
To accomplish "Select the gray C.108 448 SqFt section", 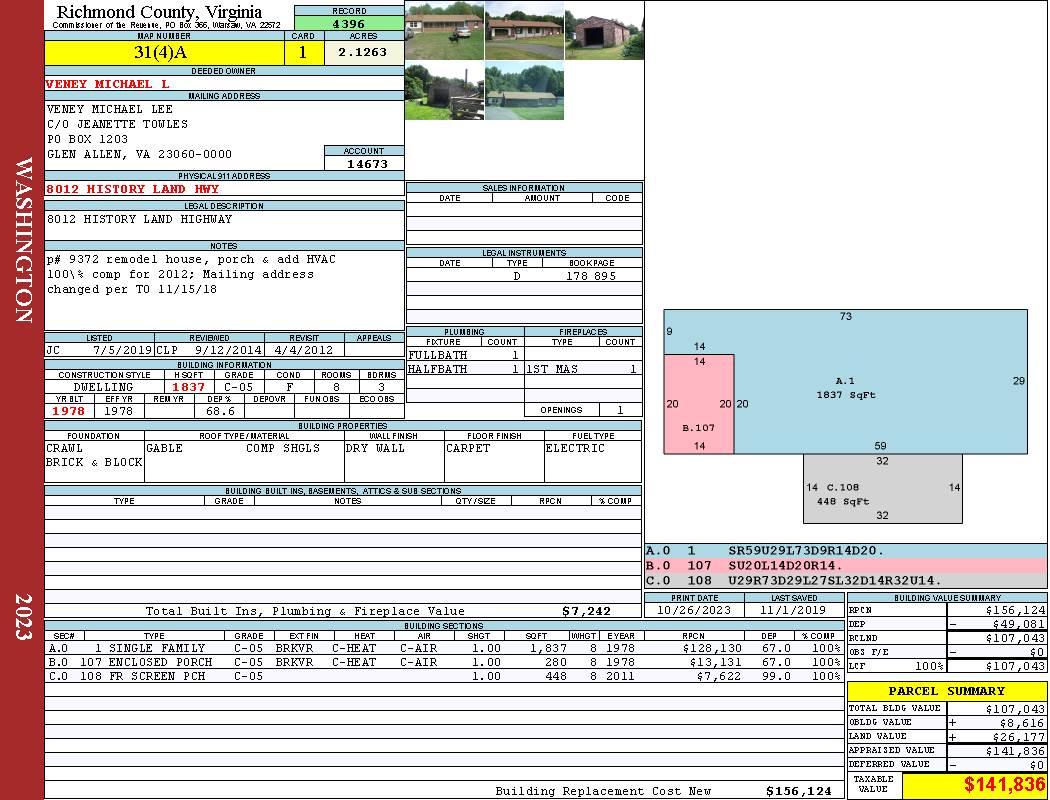I will (883, 489).
